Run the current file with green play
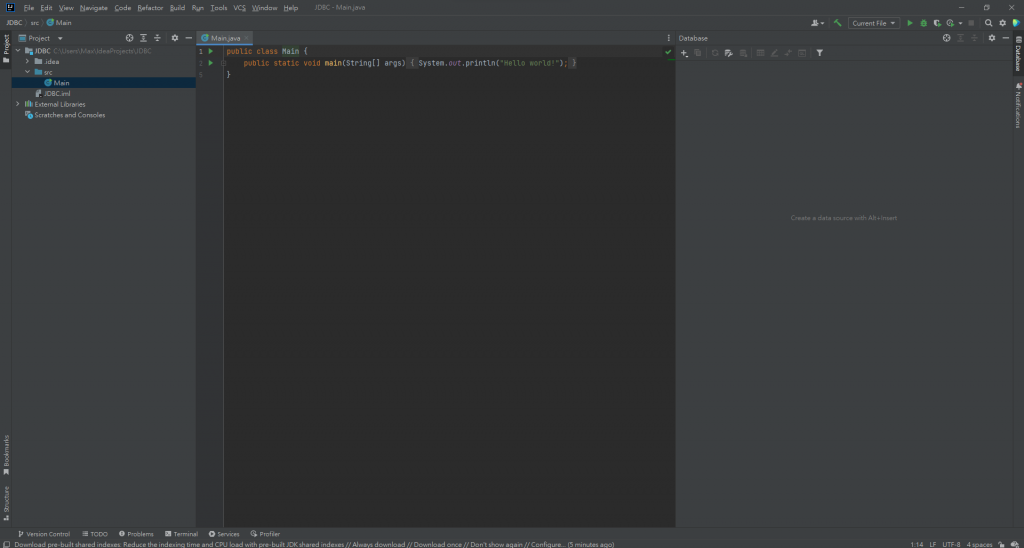 click(x=910, y=23)
